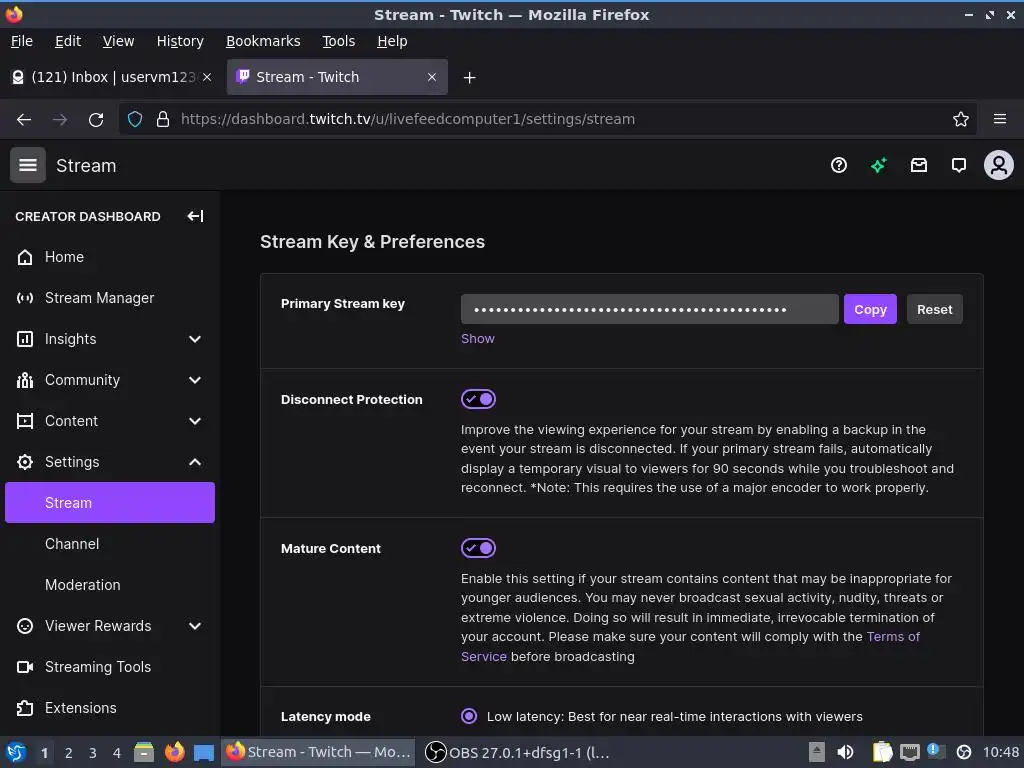The height and width of the screenshot is (768, 1024).
Task: Open Firefox tracking protection shield
Action: (x=135, y=120)
